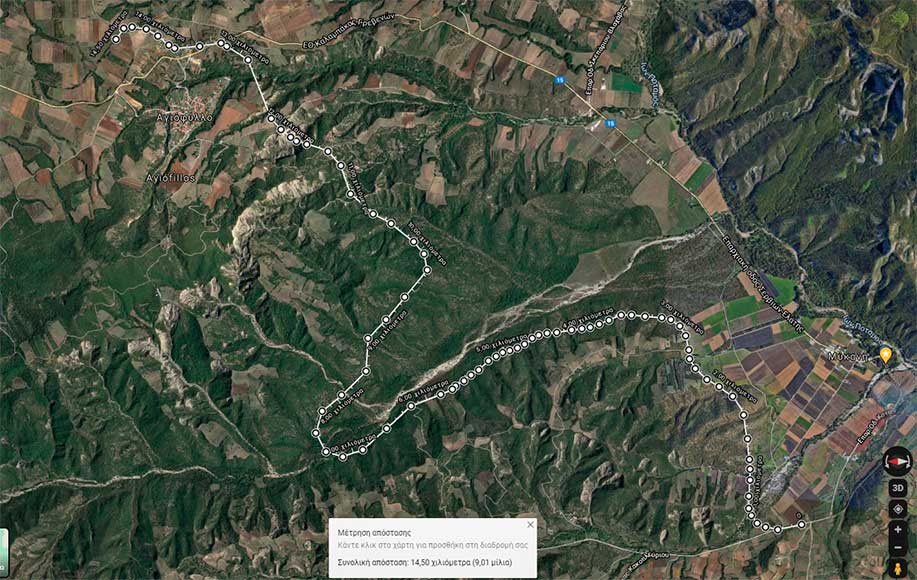Select the last route point by 14,00 χιλιόμετρα

coord(116,39)
